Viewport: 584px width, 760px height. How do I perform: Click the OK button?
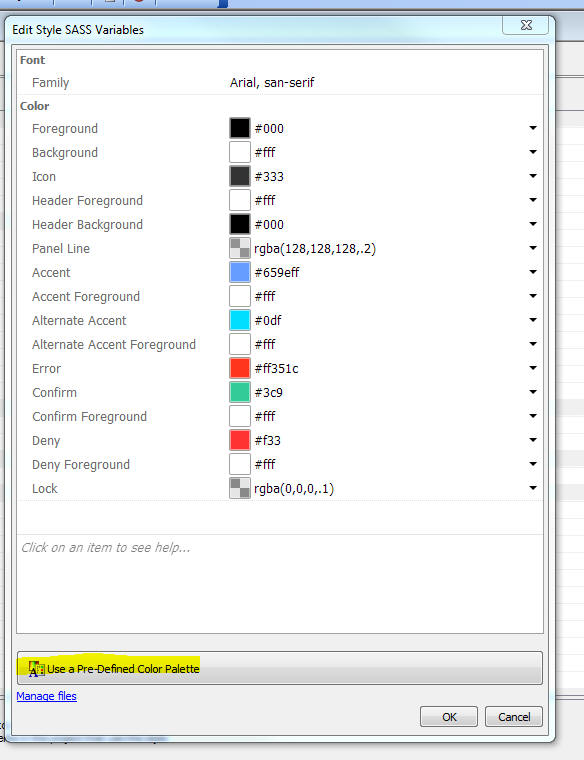click(449, 717)
